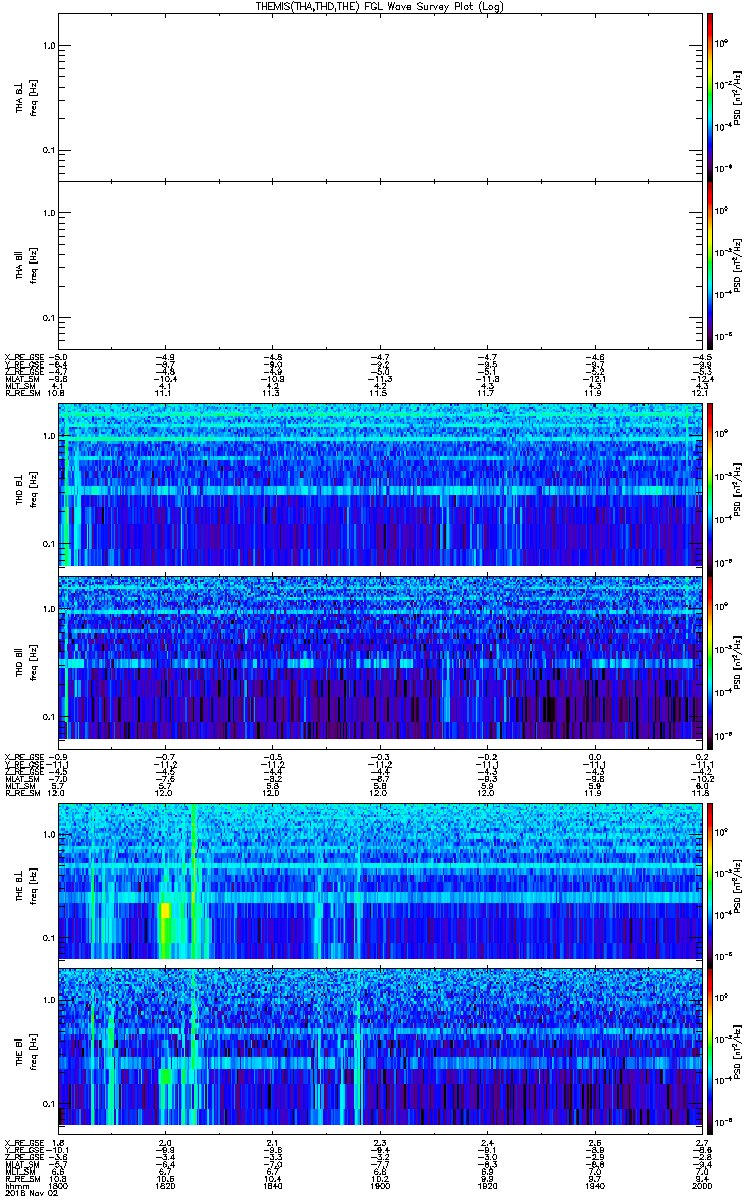Click the 'THA B⊥ freq [Hz]' axis label
This screenshot has width=750, height=1200.
(26, 96)
